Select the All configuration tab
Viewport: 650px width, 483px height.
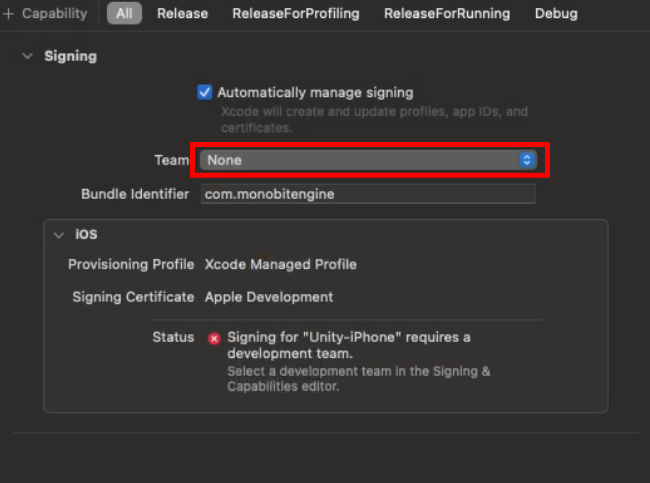(x=124, y=14)
